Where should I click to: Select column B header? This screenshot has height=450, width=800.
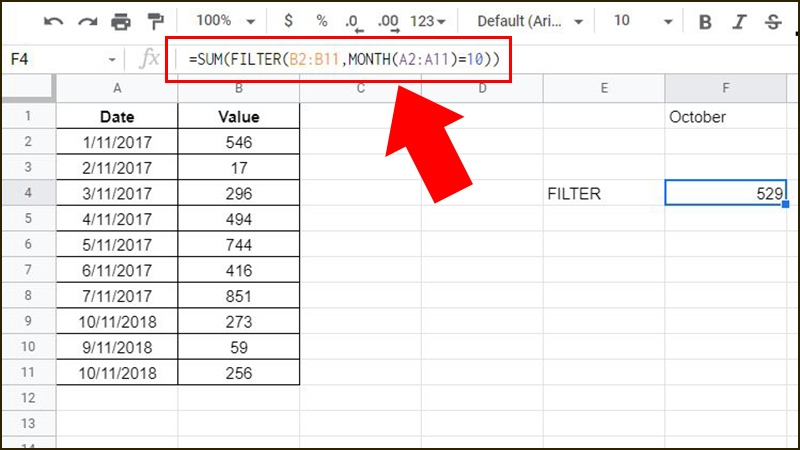point(238,89)
